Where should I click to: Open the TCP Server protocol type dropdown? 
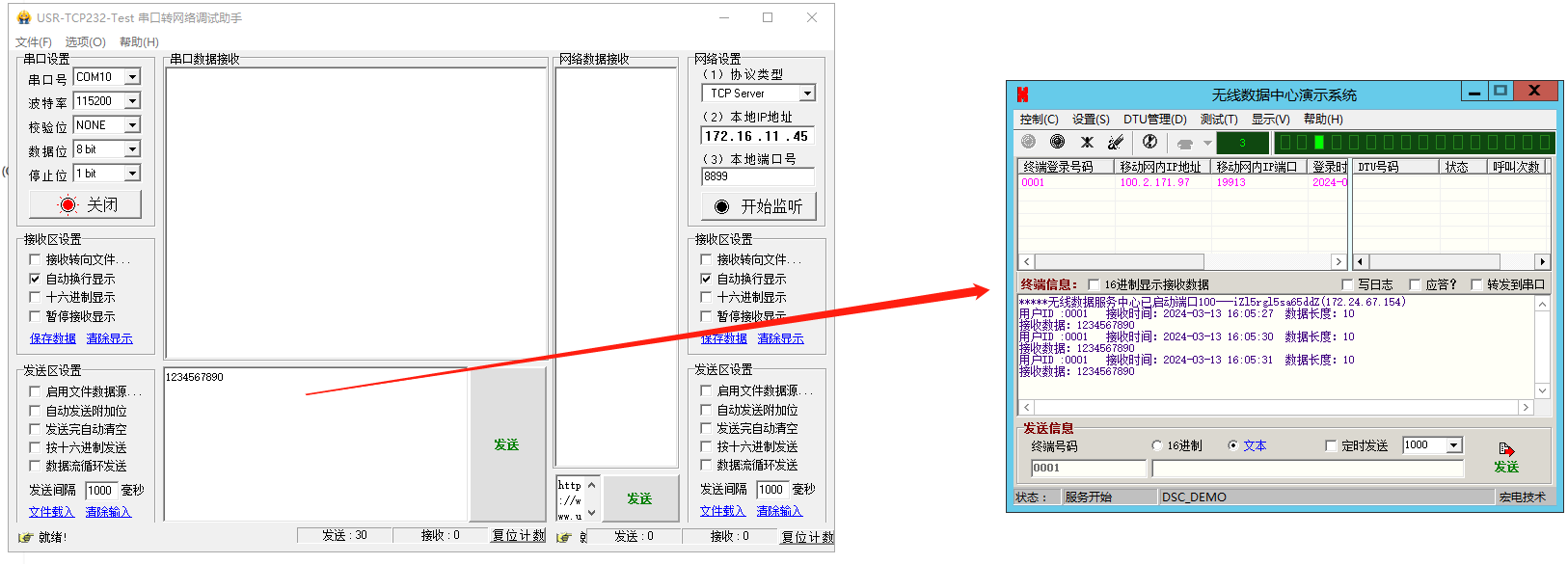coord(807,94)
